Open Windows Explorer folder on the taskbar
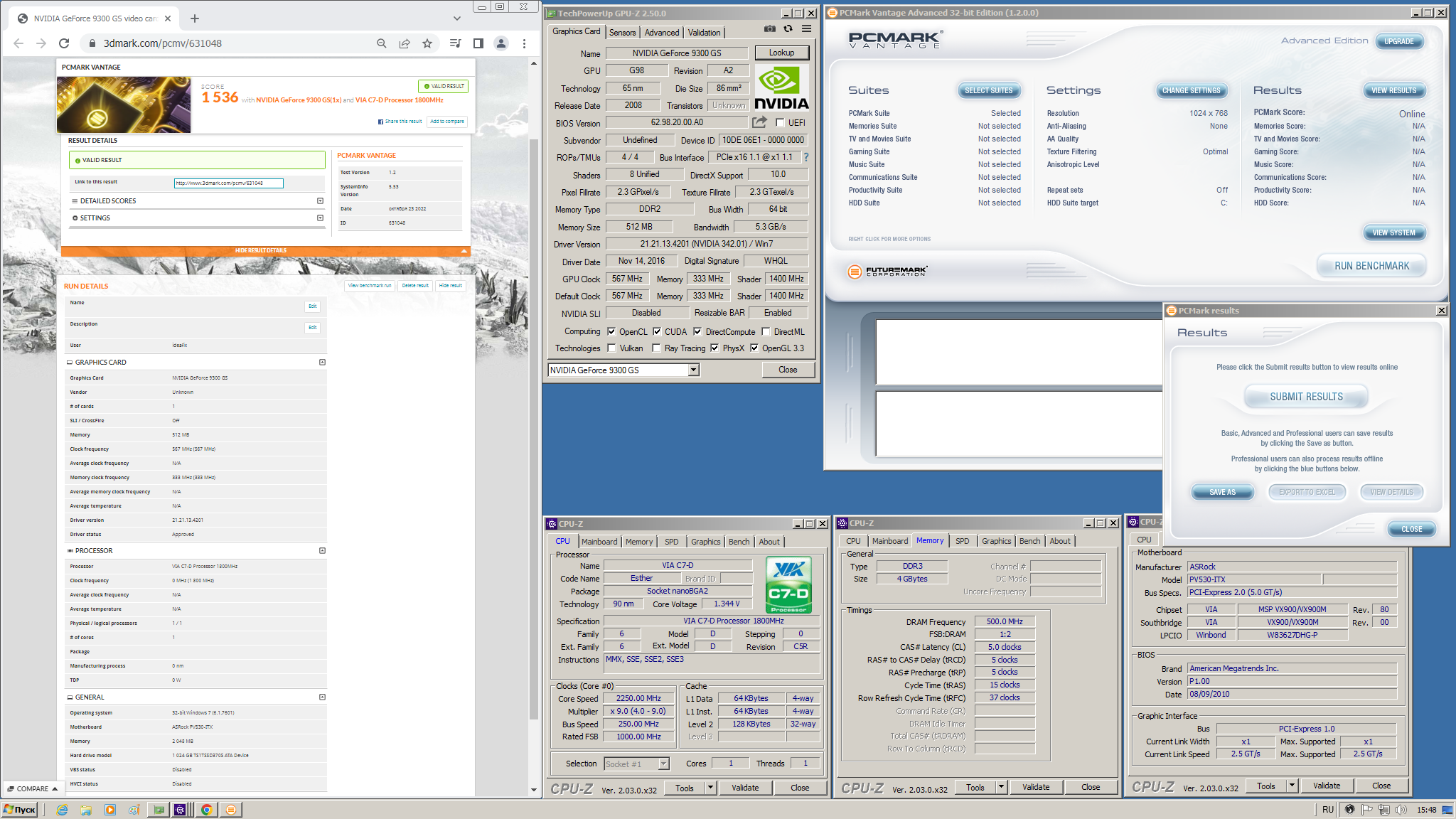This screenshot has width=1456, height=819. [x=86, y=810]
